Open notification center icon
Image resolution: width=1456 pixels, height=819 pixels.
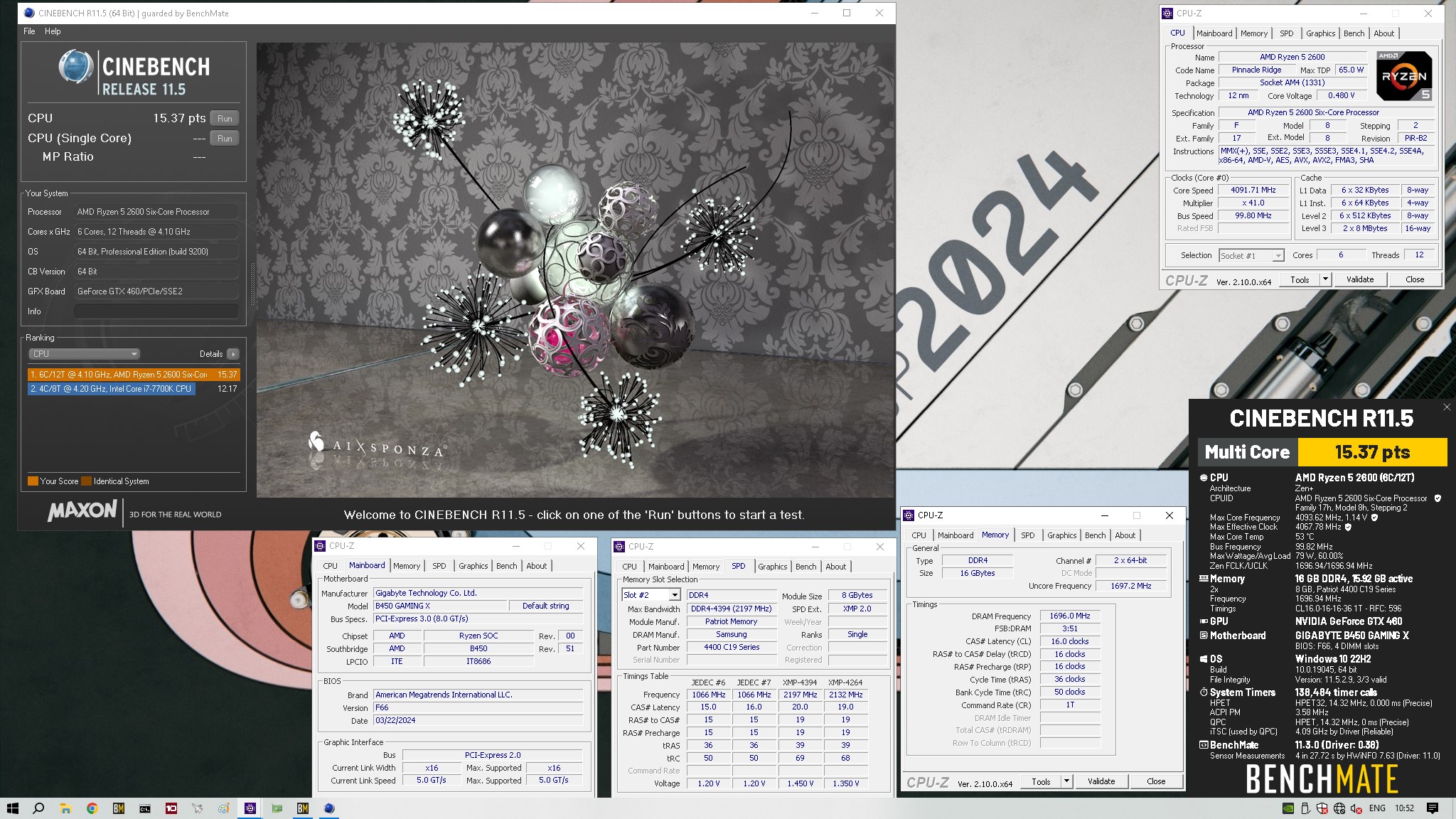click(1433, 808)
